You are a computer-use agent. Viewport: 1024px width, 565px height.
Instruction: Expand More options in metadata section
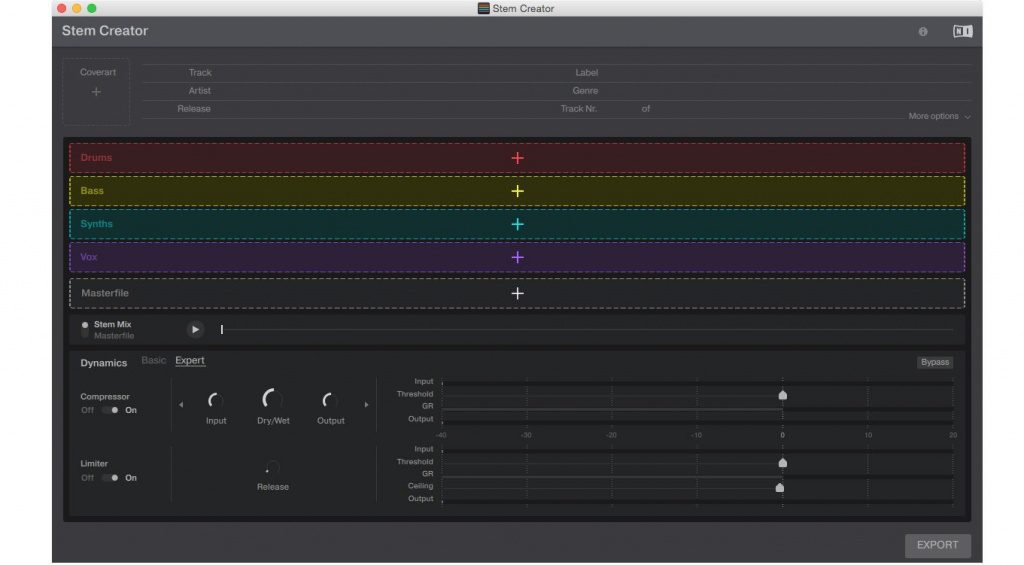939,116
